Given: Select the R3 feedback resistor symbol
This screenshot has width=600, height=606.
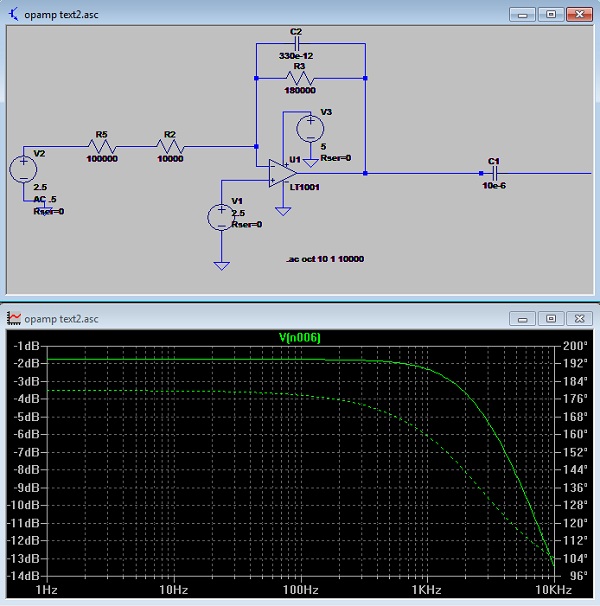Looking at the screenshot, I should (299, 78).
